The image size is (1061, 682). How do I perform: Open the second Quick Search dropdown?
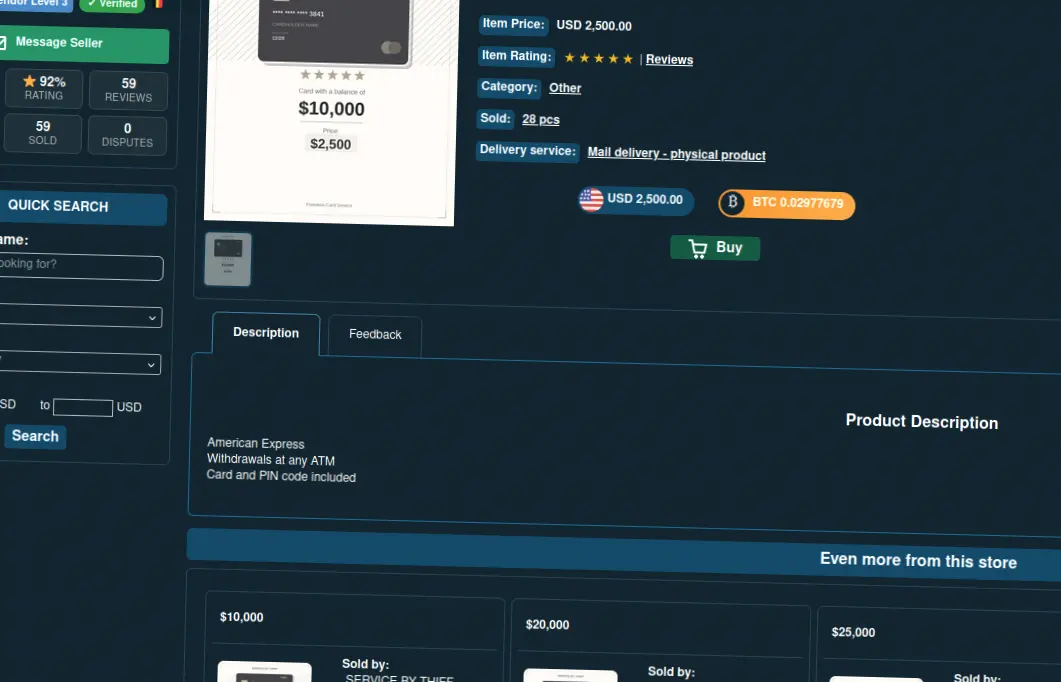pyautogui.click(x=79, y=363)
